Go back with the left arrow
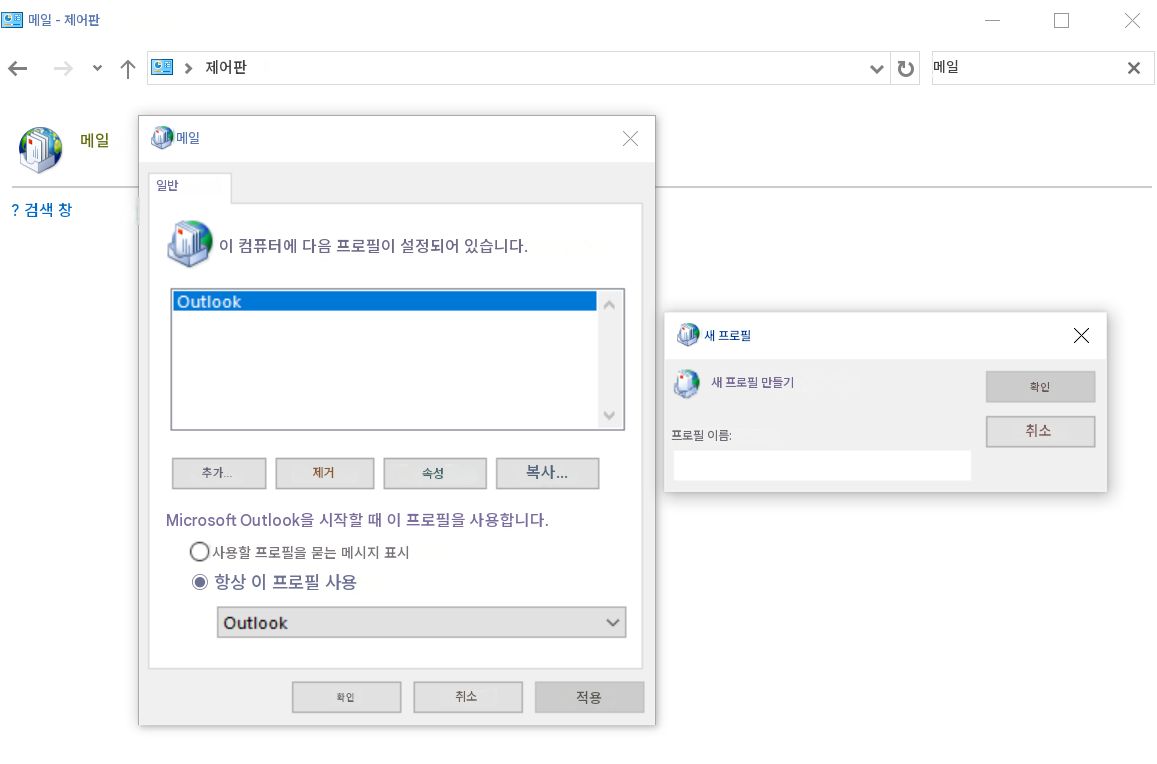 pyautogui.click(x=18, y=69)
